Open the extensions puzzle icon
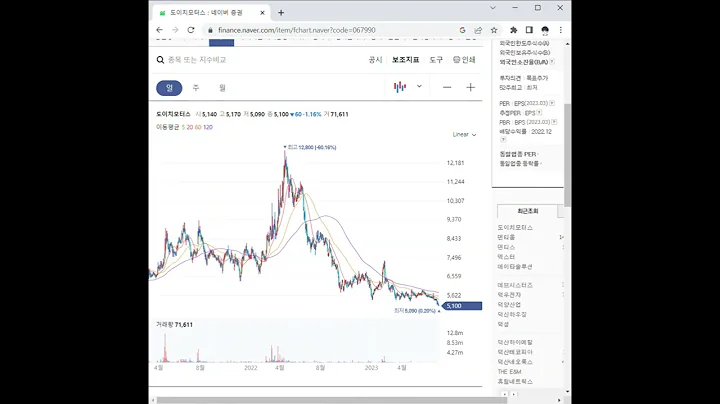 [x=513, y=30]
